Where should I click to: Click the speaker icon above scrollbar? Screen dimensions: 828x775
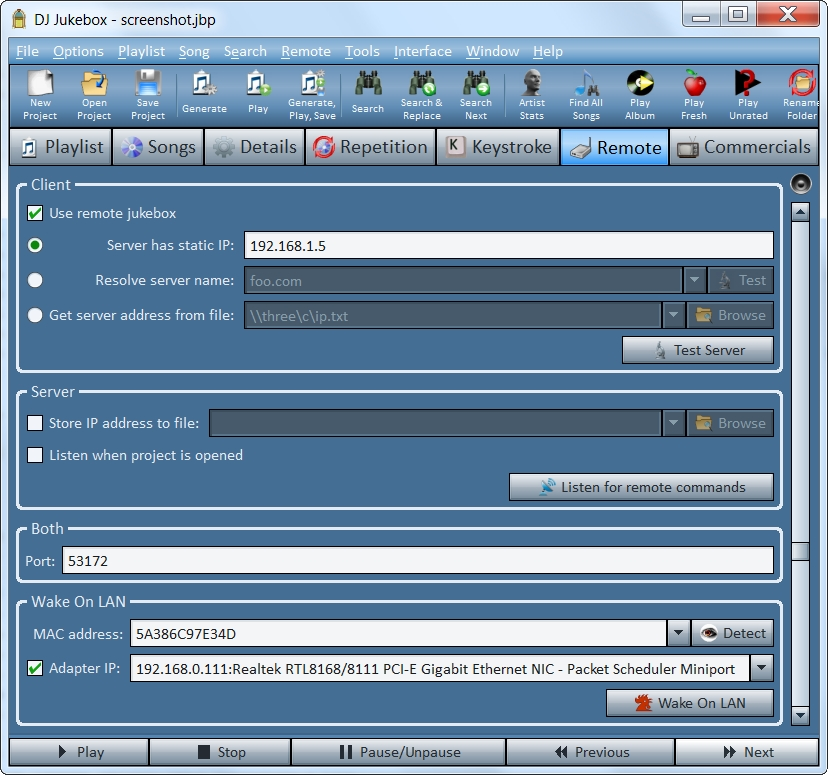[x=801, y=184]
